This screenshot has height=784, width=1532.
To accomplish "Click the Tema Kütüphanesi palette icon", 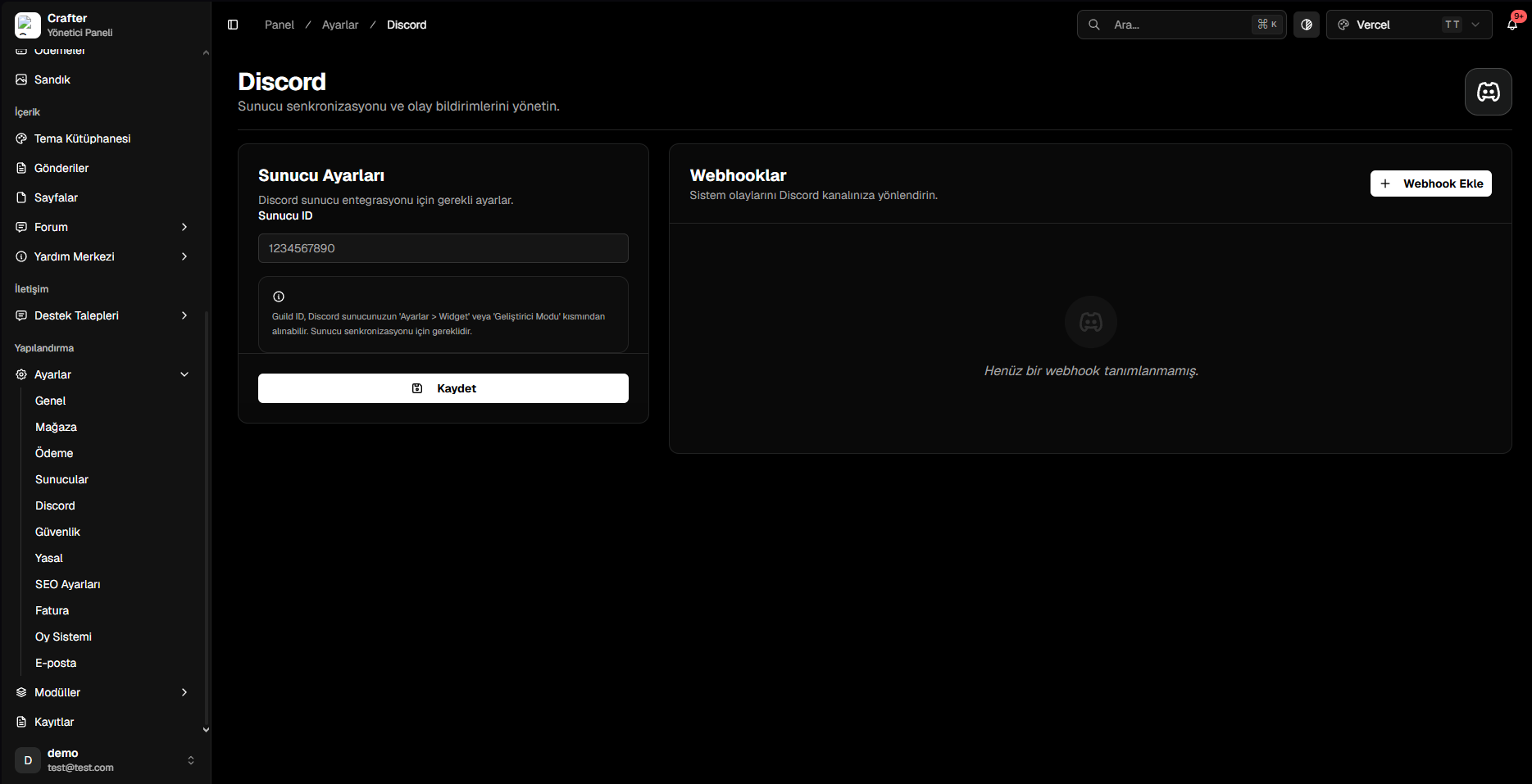I will 21,138.
